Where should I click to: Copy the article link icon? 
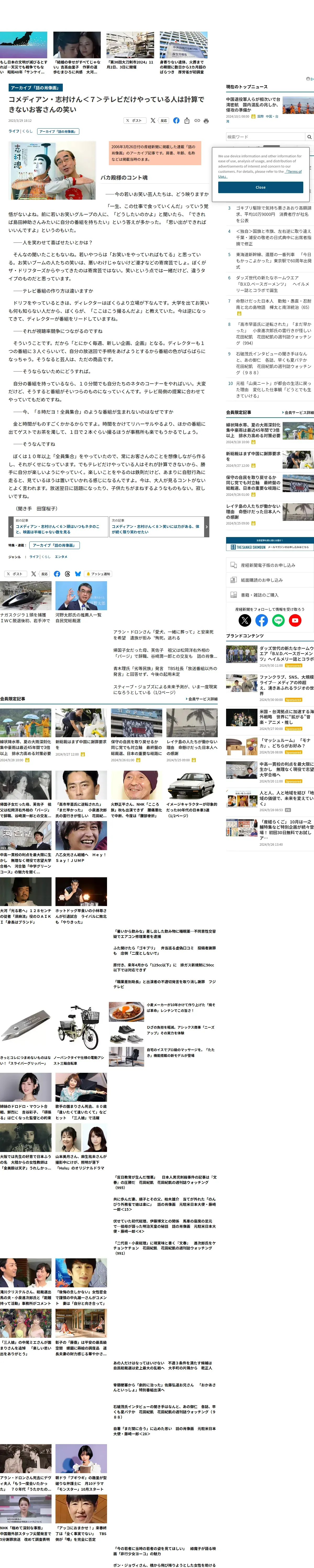pos(197,120)
